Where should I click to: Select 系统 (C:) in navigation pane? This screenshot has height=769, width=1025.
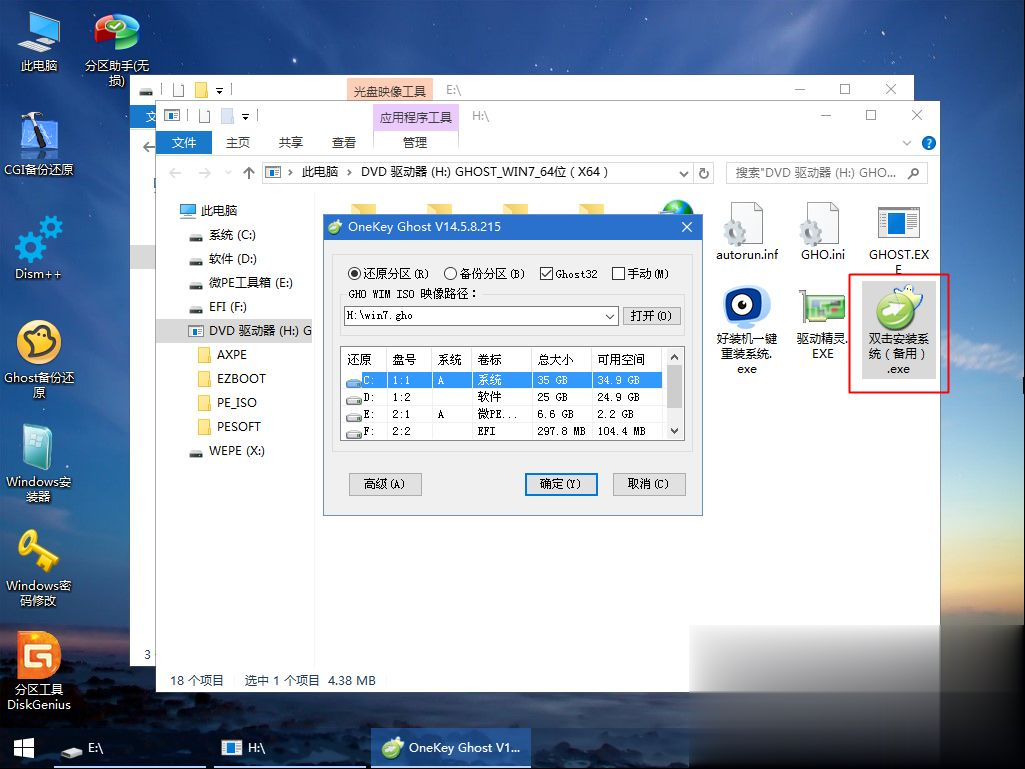coord(223,235)
